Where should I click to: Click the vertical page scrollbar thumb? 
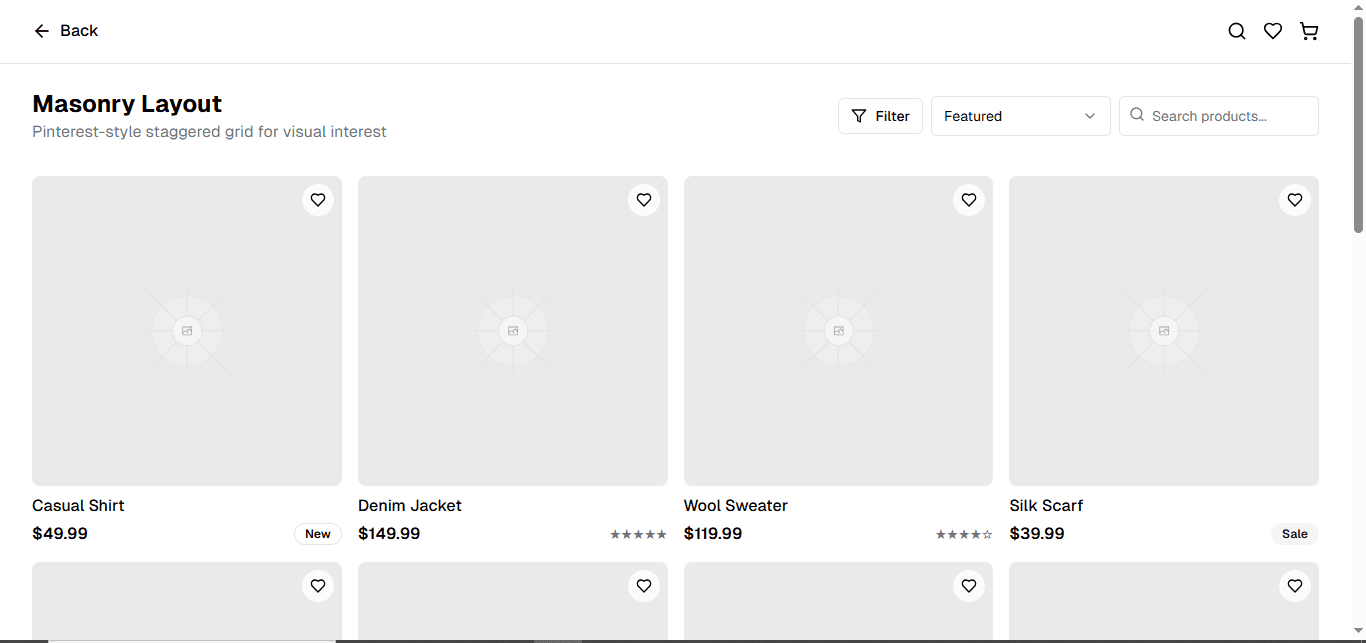[1358, 125]
